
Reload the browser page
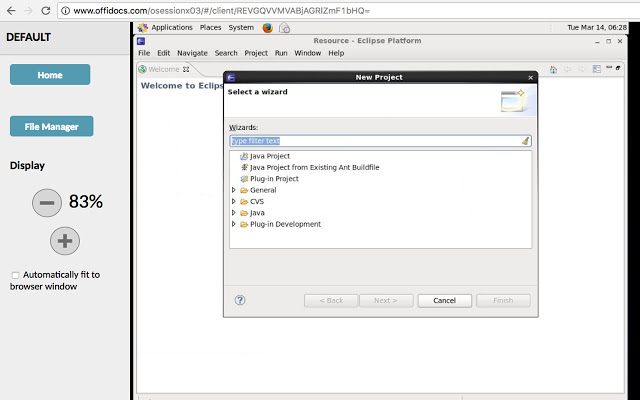pos(46,11)
